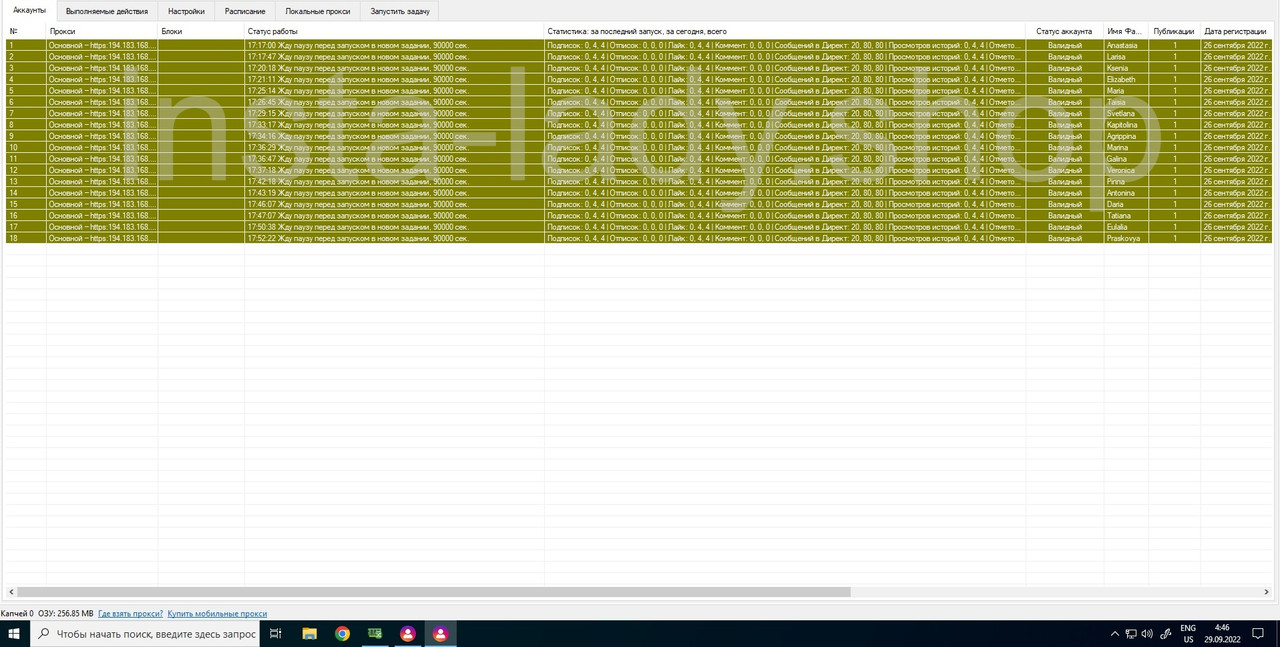Open the Расписание tab
1280x647 pixels.
[x=245, y=11]
